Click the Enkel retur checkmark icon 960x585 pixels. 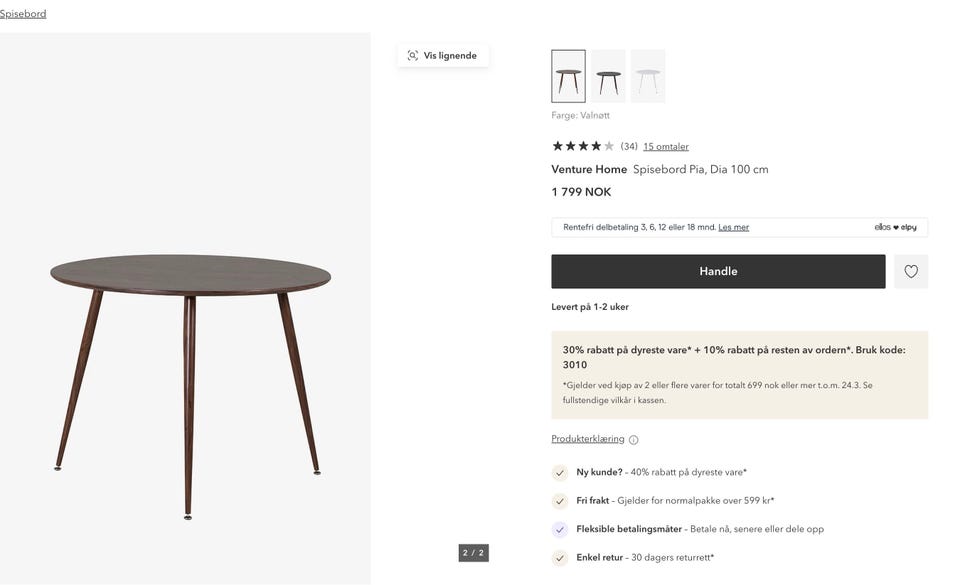560,558
